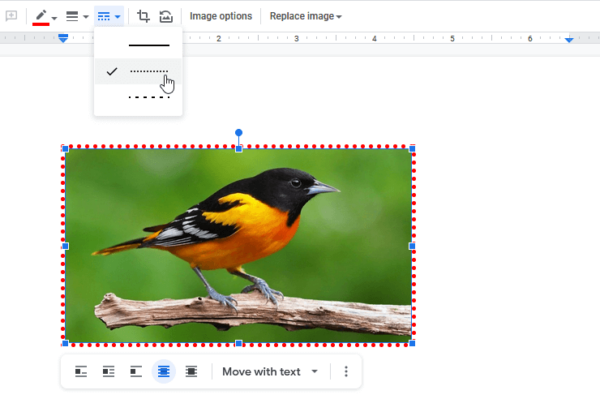Set image wrapping to In line

pos(82,372)
